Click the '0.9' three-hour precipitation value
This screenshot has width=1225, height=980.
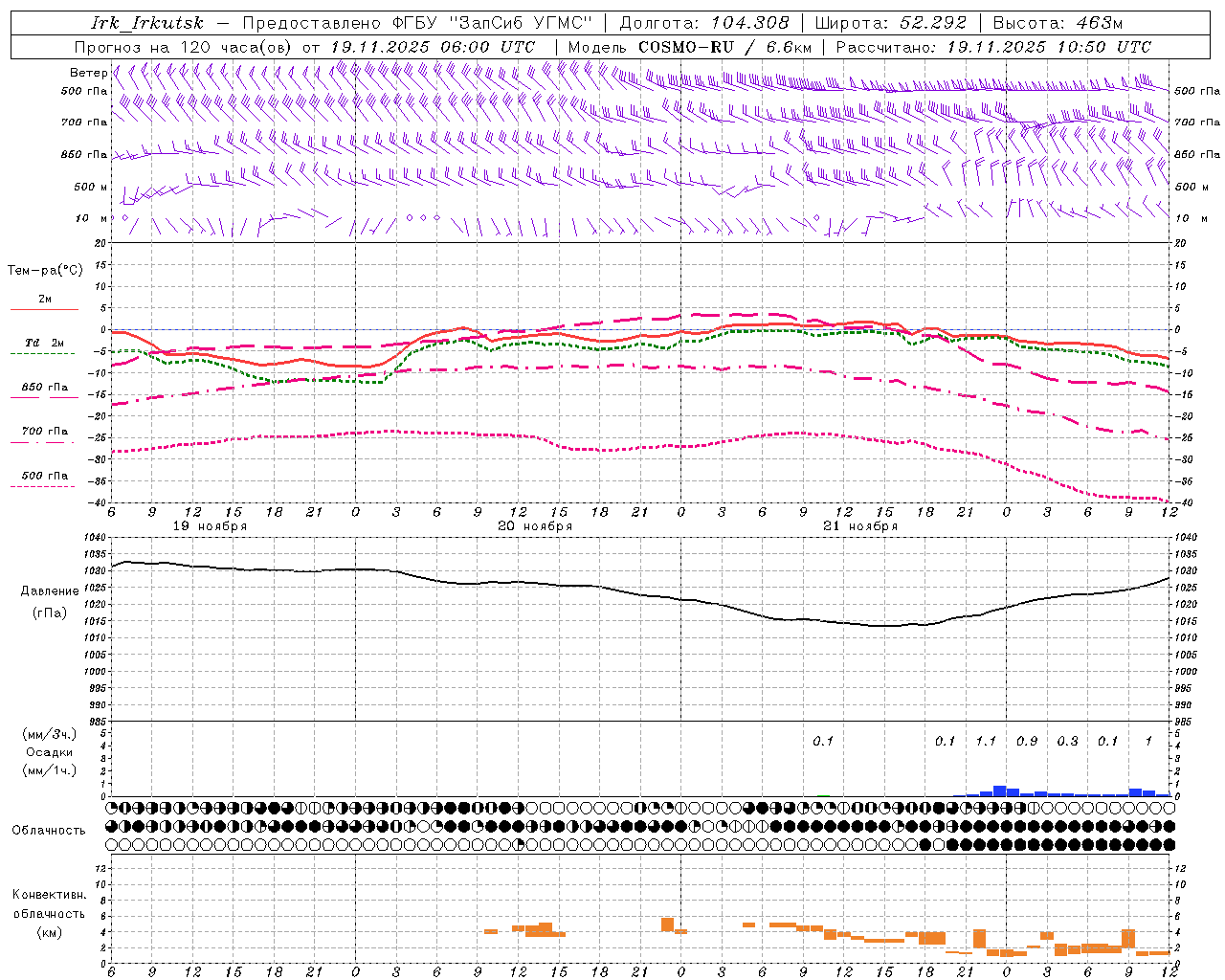1027,741
